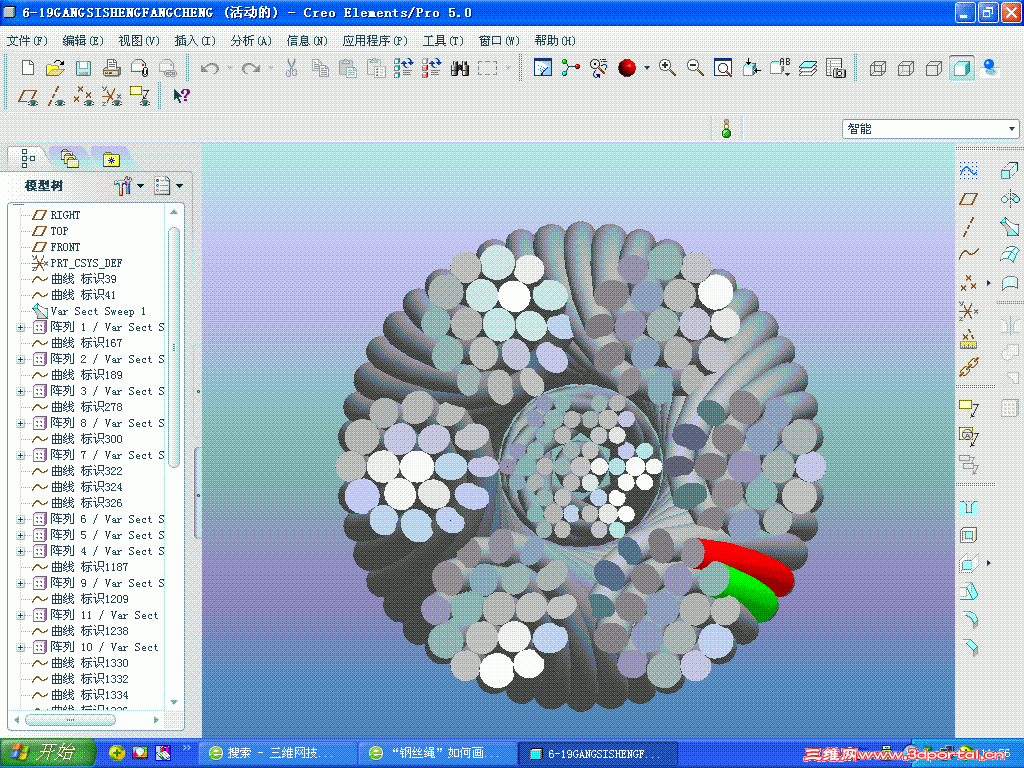Click the red spin center icon
The height and width of the screenshot is (768, 1024).
coord(627,68)
